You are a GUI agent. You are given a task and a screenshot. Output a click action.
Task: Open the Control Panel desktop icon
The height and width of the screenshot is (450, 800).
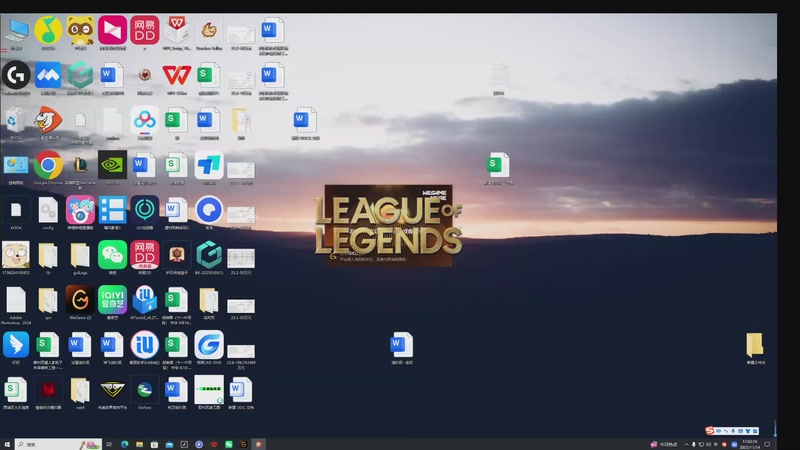click(x=16, y=165)
